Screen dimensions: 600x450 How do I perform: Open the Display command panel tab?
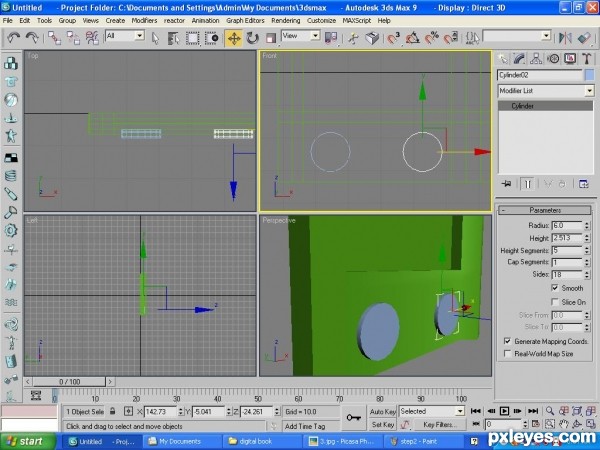570,59
